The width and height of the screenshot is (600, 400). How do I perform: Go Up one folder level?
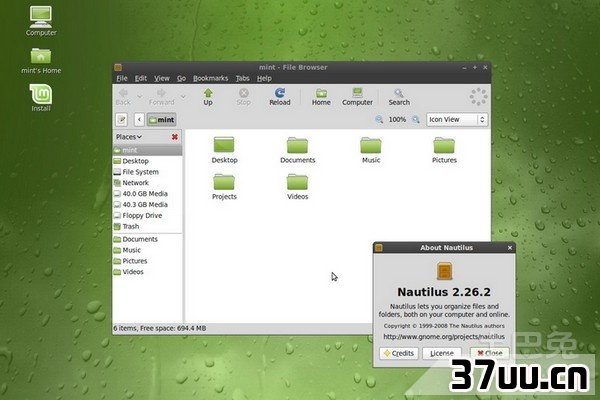click(x=208, y=97)
